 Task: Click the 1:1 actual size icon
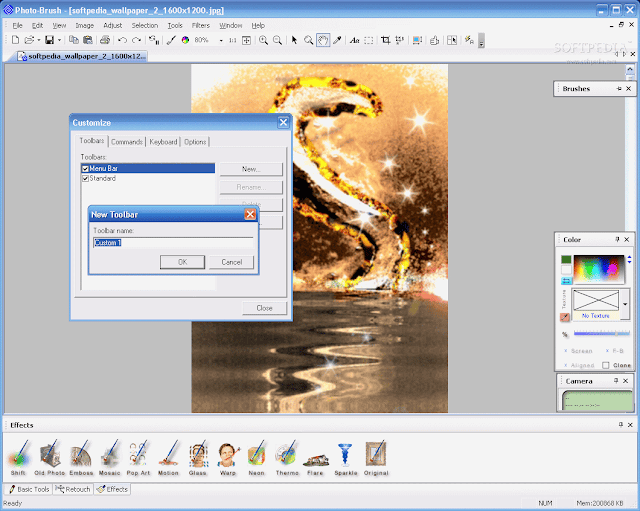coord(232,40)
